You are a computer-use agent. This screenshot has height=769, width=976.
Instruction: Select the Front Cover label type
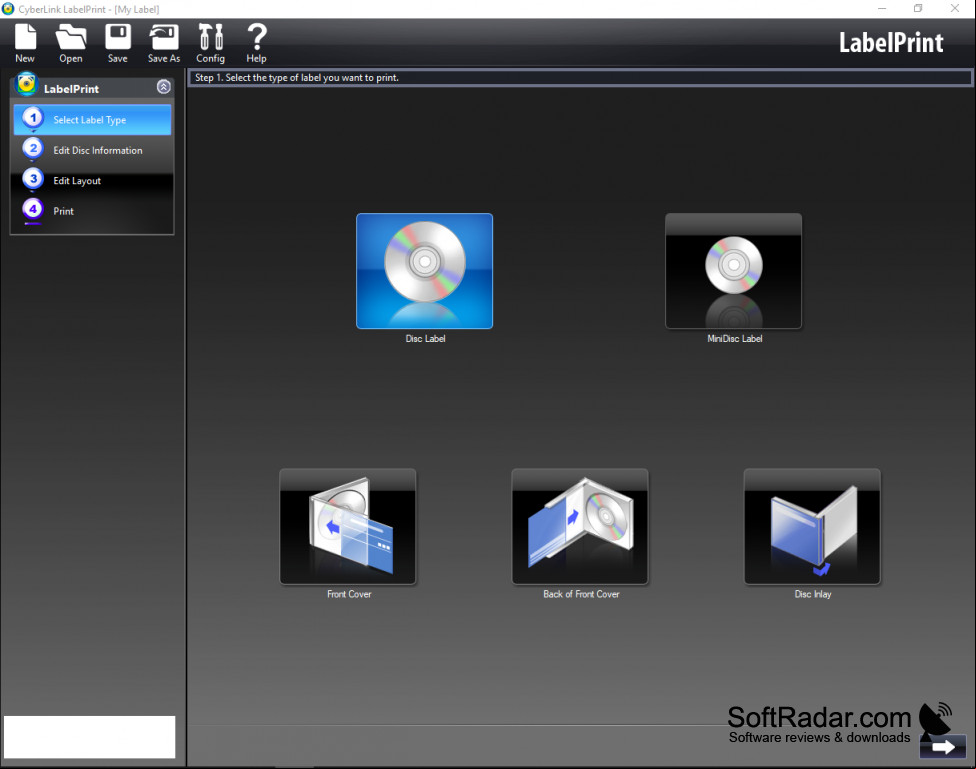point(348,526)
